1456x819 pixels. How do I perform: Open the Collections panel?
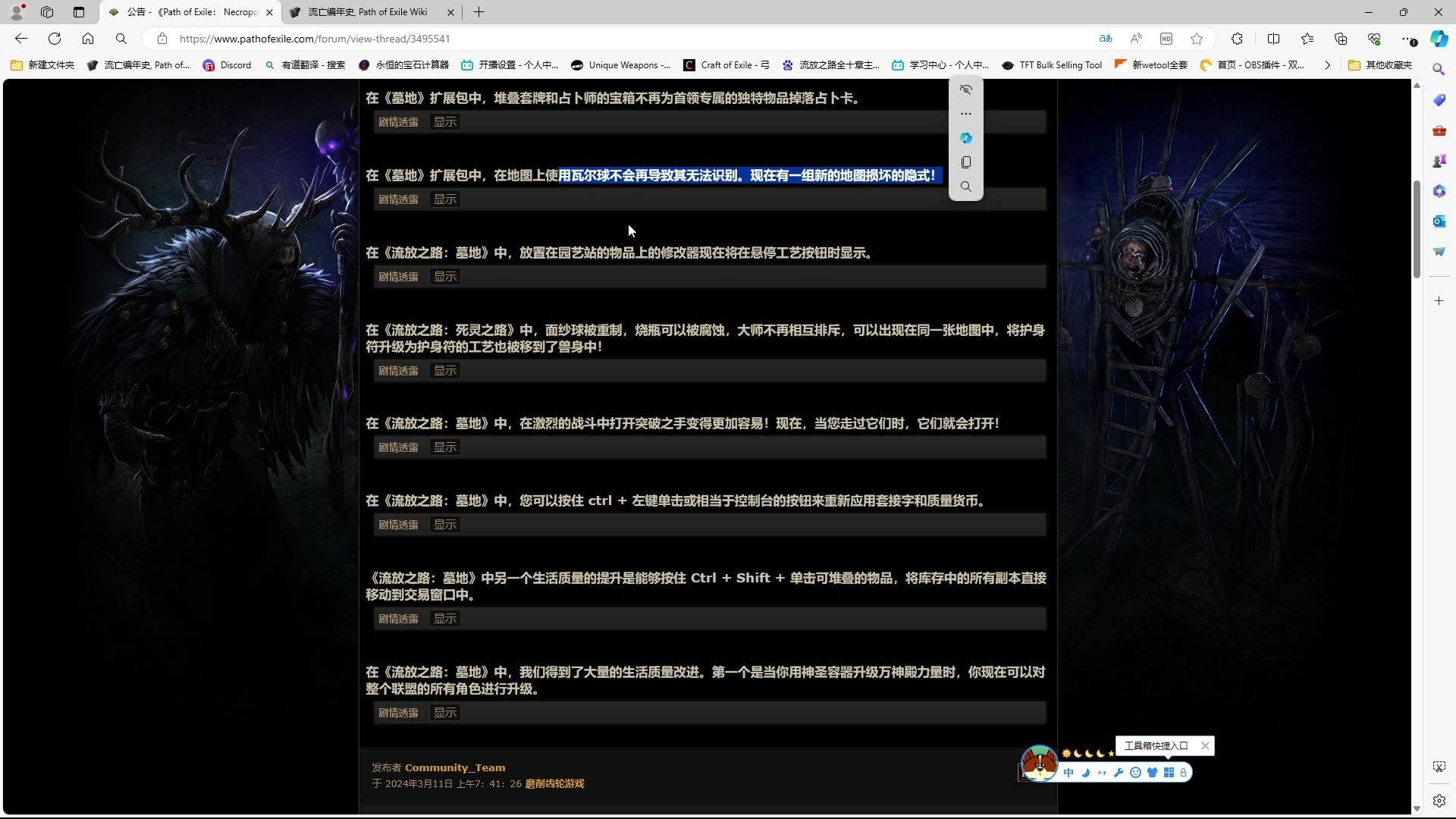tap(1341, 39)
